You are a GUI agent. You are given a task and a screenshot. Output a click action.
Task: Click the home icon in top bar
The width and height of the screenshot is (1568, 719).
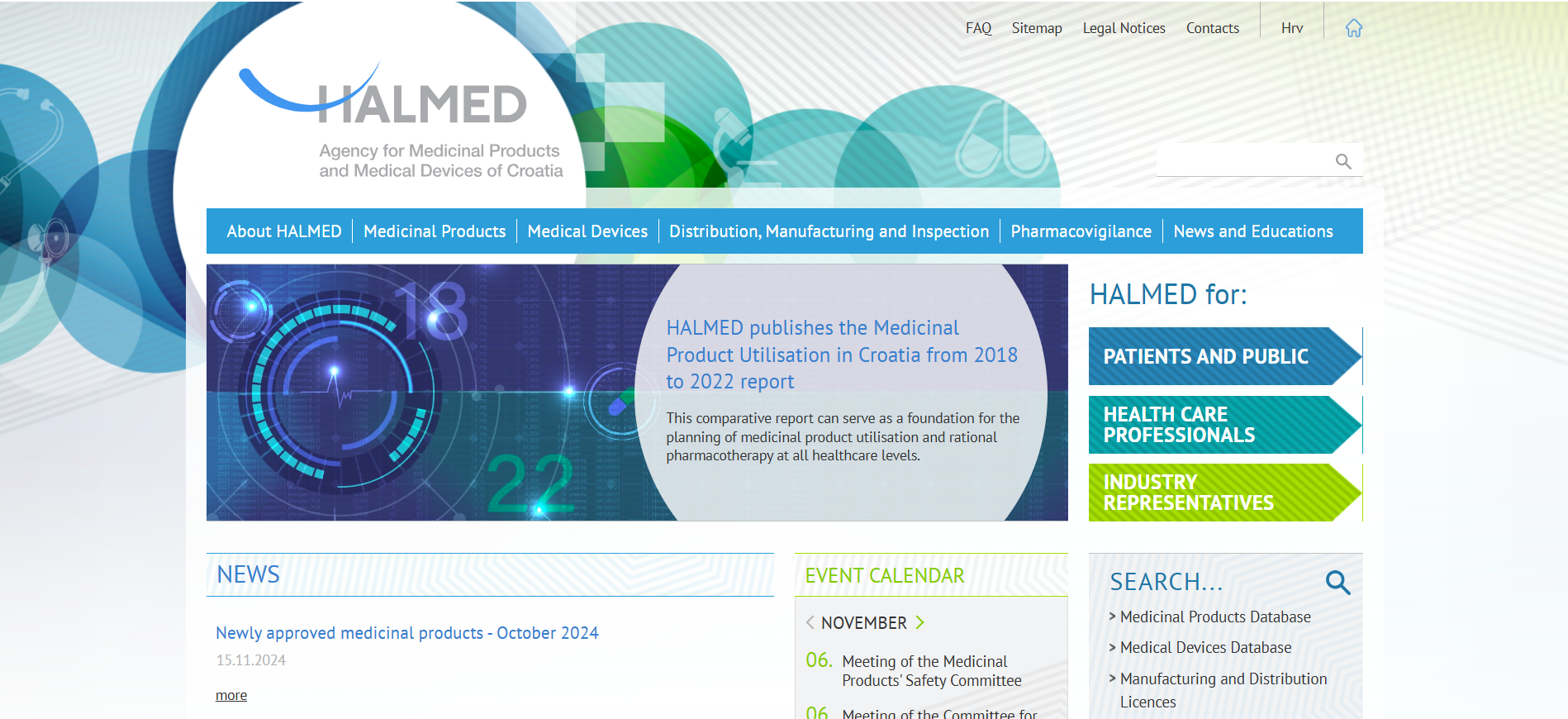(1353, 28)
